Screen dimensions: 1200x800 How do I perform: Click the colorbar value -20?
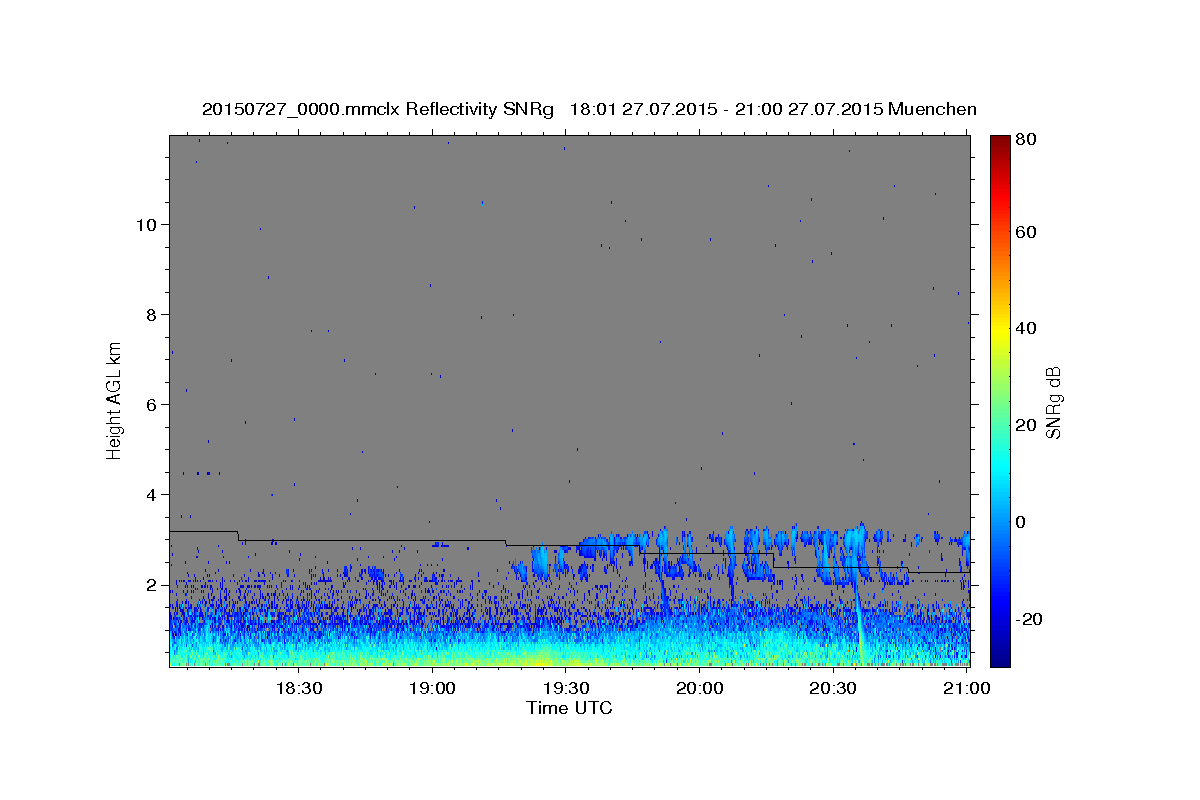1029,619
